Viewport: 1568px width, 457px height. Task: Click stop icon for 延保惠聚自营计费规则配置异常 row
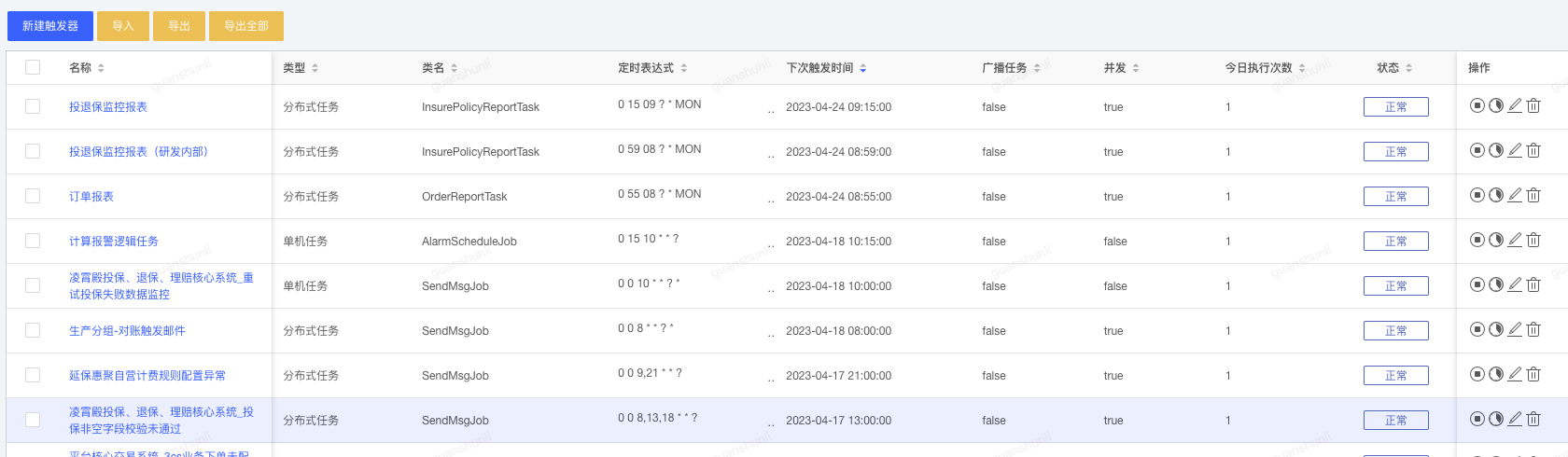(x=1477, y=374)
